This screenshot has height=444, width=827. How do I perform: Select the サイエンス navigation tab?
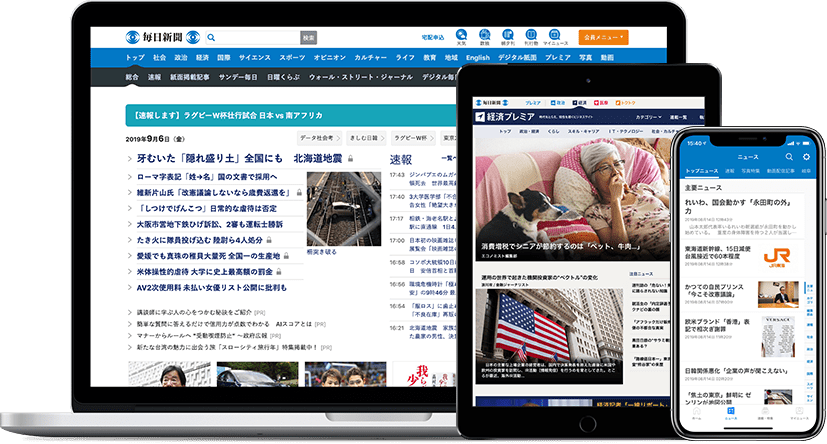(256, 58)
